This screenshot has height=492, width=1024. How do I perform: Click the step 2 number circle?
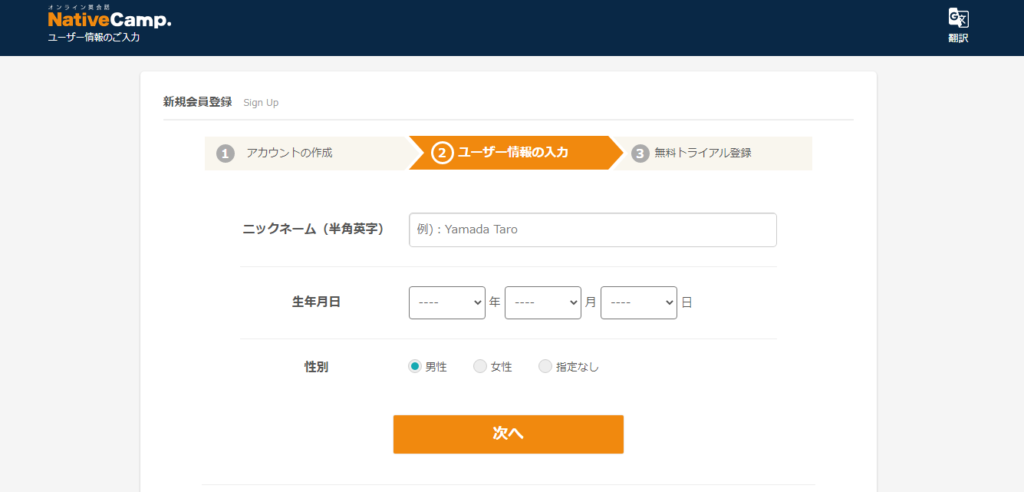[442, 154]
